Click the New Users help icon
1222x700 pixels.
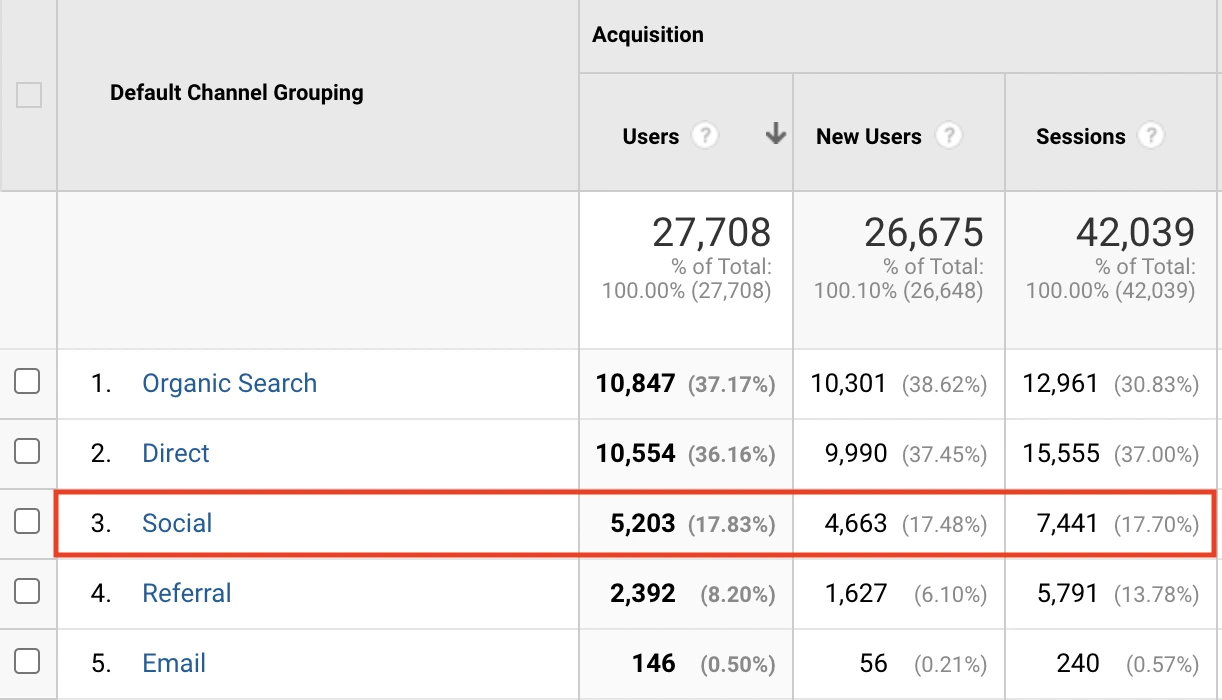click(x=948, y=136)
